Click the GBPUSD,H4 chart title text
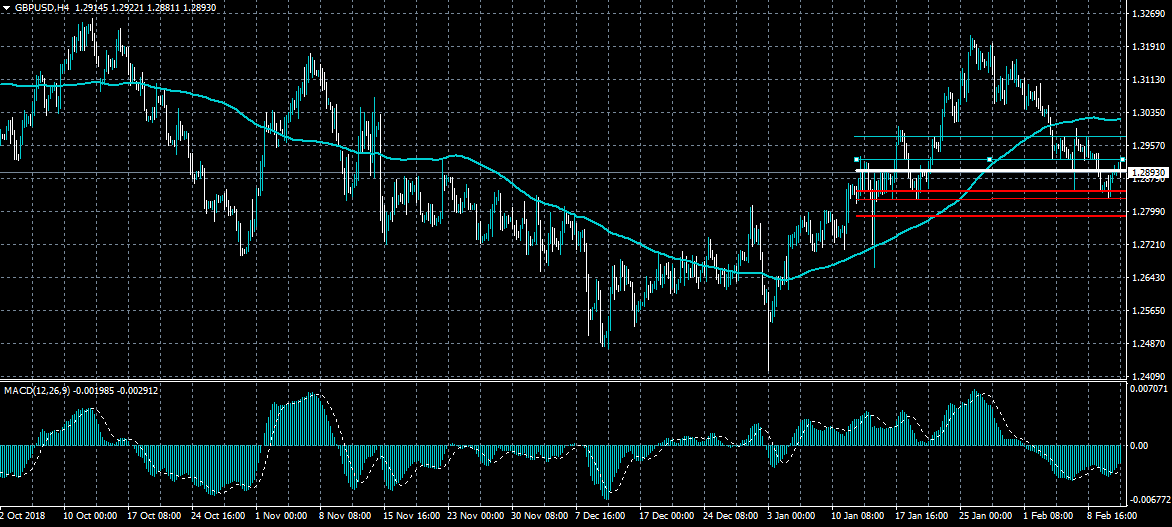The width and height of the screenshot is (1172, 527). (42, 7)
